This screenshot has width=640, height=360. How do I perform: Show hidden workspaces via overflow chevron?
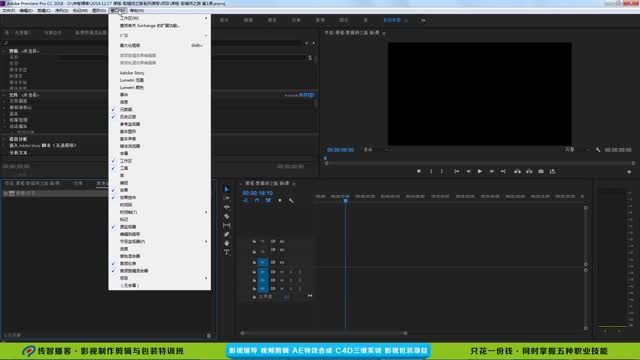(x=423, y=20)
